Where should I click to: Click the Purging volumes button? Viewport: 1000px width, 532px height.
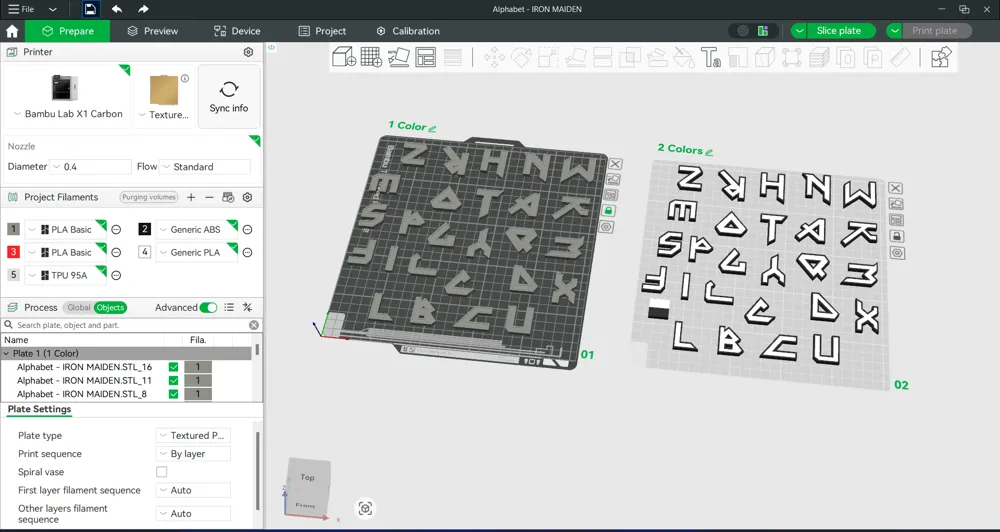pyautogui.click(x=149, y=198)
